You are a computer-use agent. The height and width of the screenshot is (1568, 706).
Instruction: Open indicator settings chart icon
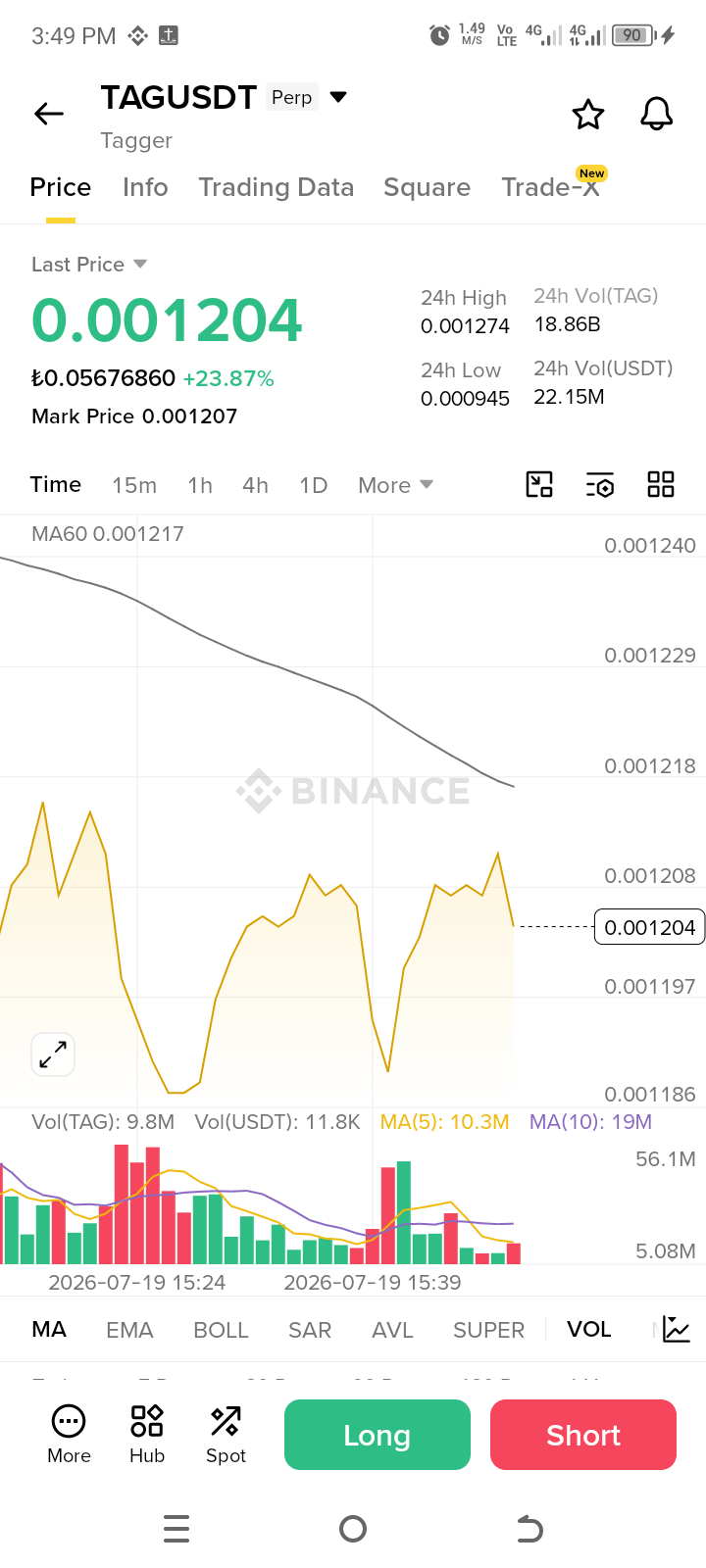pyautogui.click(x=677, y=1330)
